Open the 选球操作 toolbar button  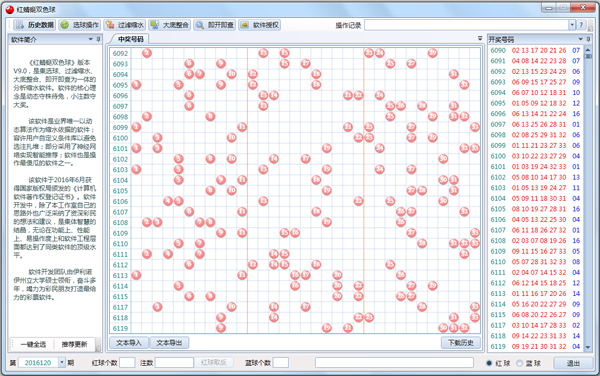coord(80,25)
